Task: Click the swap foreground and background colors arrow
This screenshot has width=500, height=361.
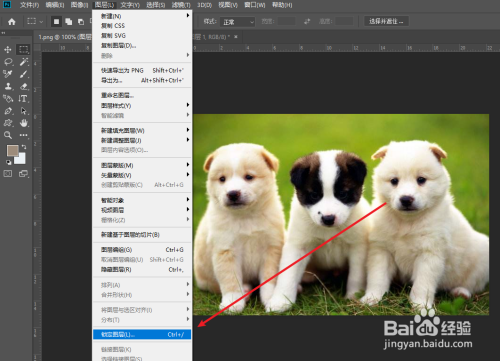Action: click(24, 147)
